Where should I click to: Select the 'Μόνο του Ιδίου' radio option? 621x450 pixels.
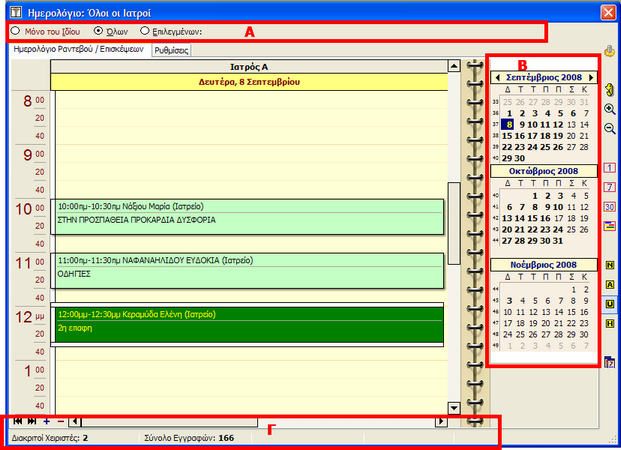(46, 31)
